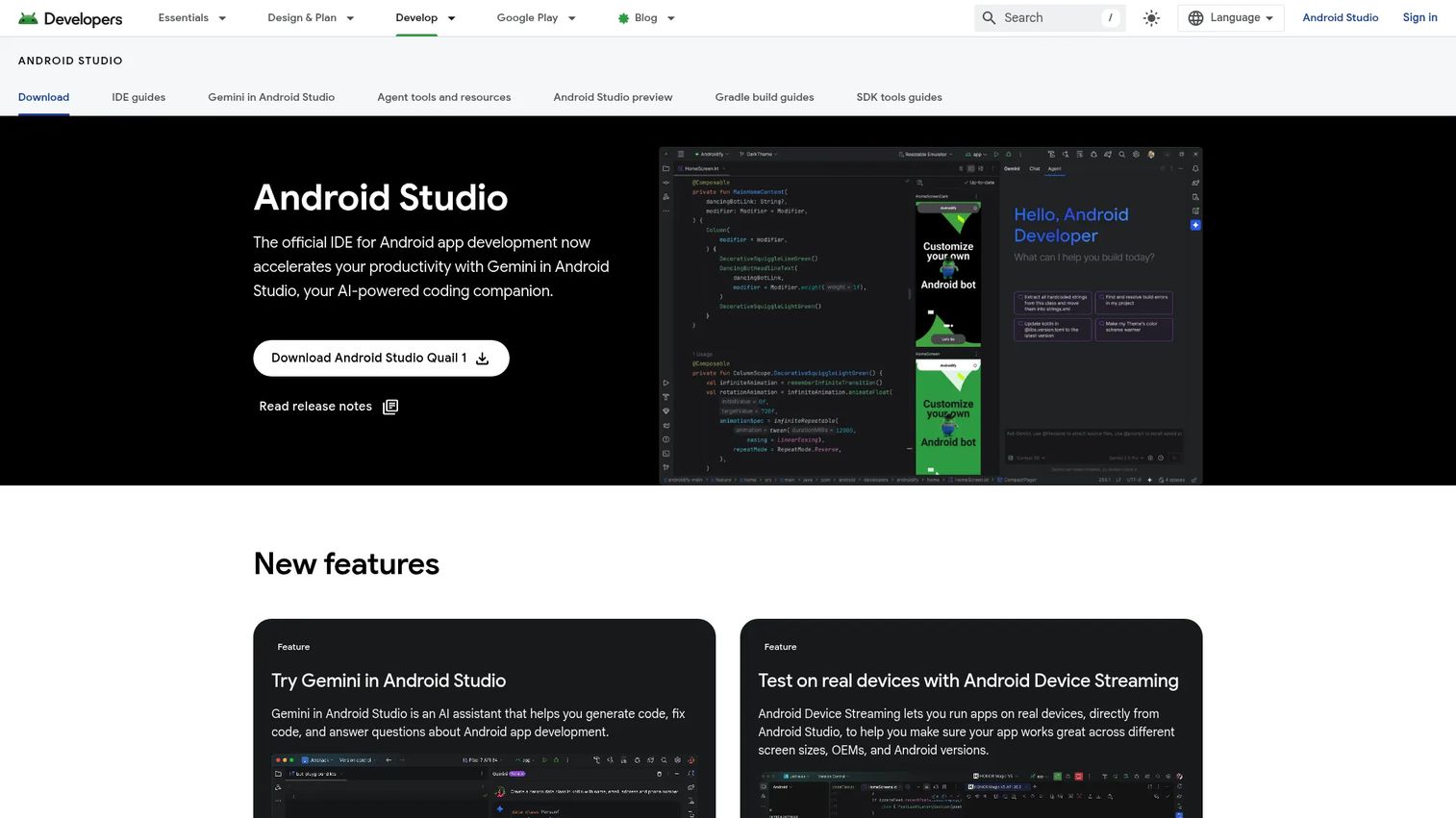Open the Gradle build guides tab
The image size is (1456, 818).
pyautogui.click(x=765, y=97)
